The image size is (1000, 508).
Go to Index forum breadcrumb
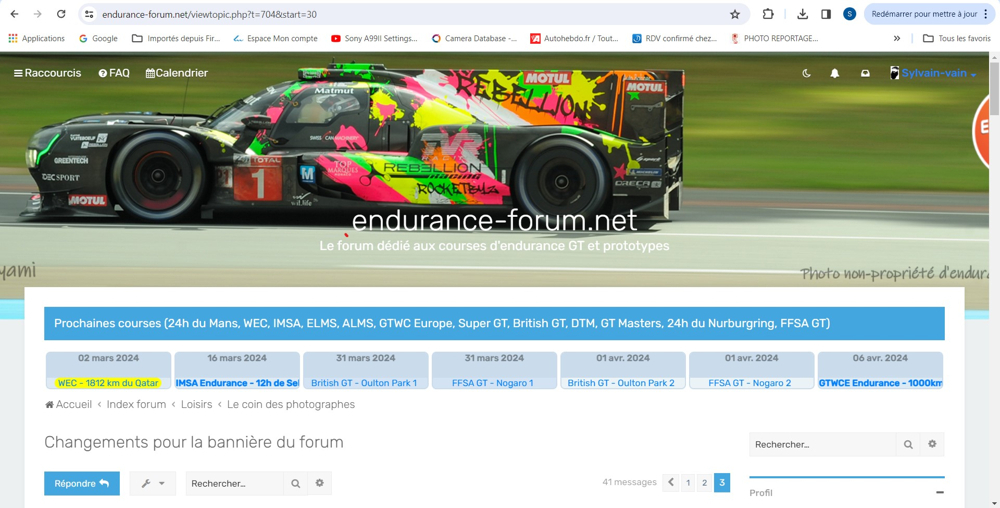pyautogui.click(x=136, y=405)
